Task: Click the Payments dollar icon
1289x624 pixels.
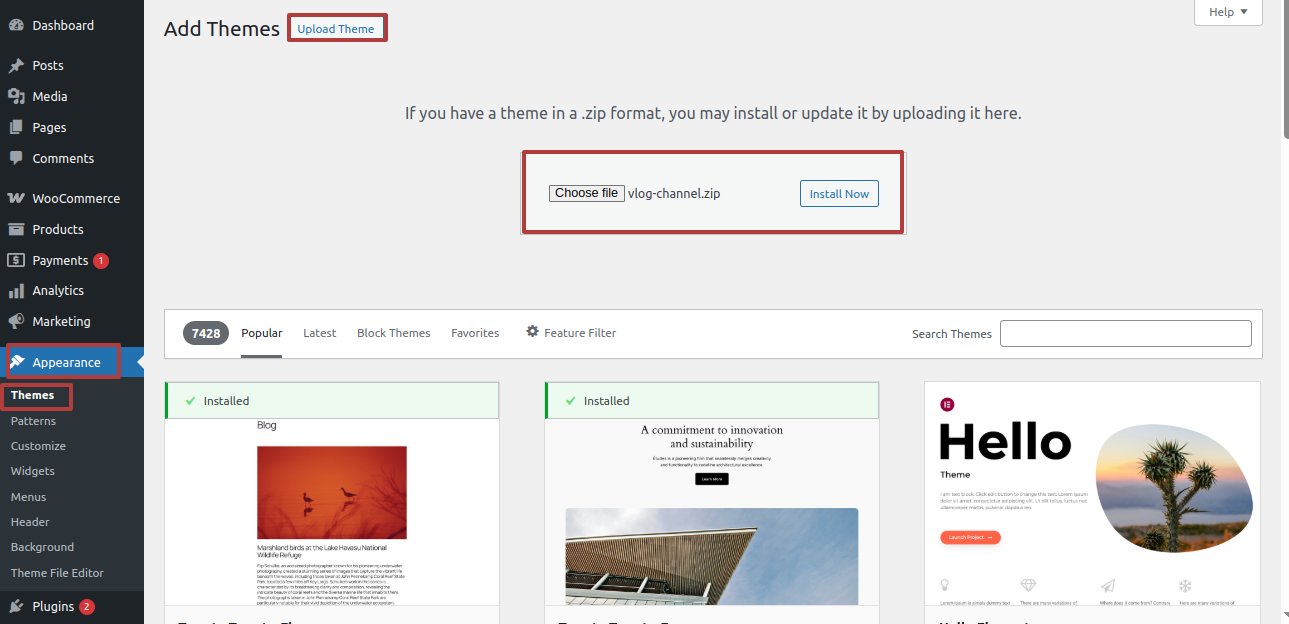Action: coord(16,260)
